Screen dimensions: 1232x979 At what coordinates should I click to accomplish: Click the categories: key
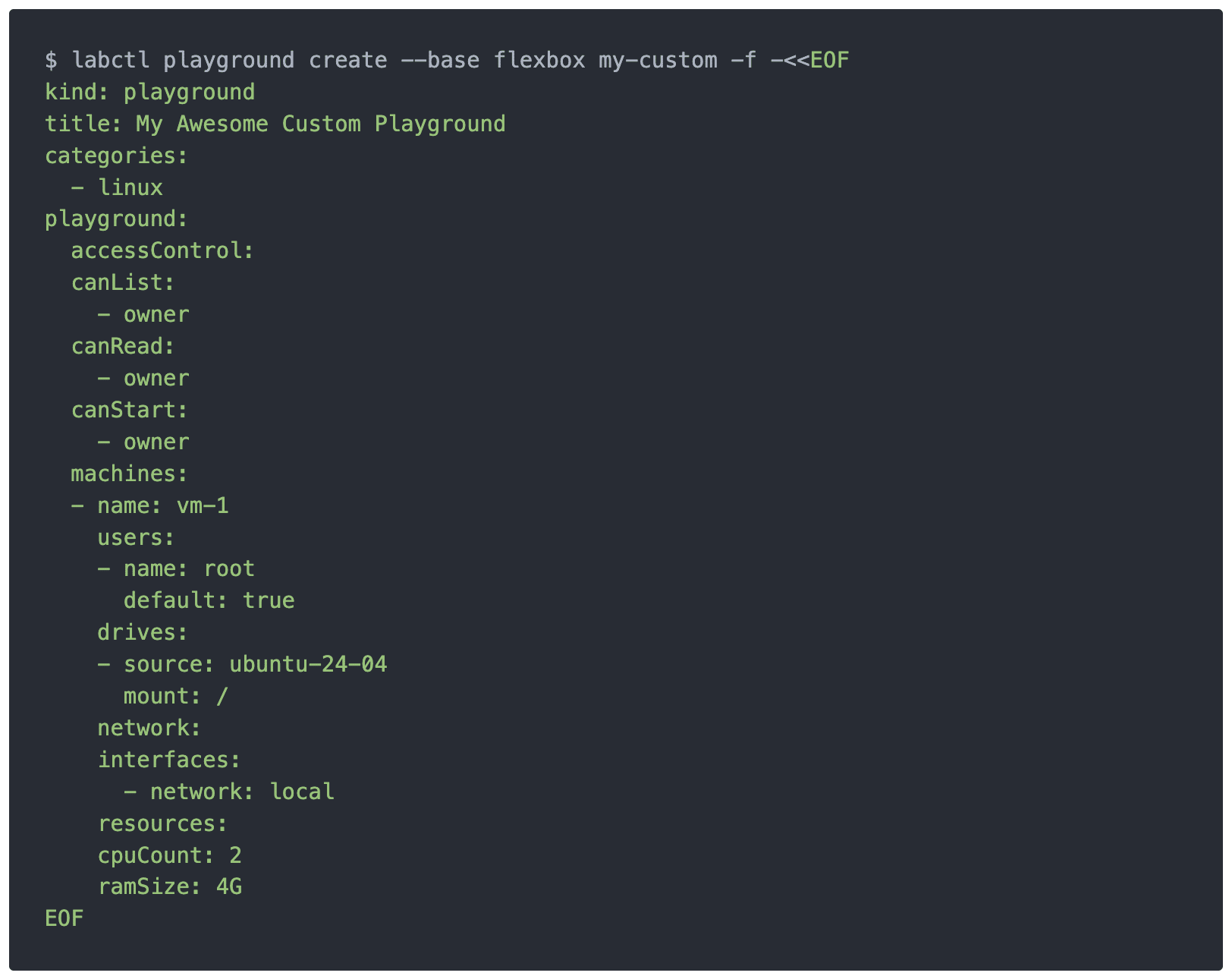pos(116,156)
